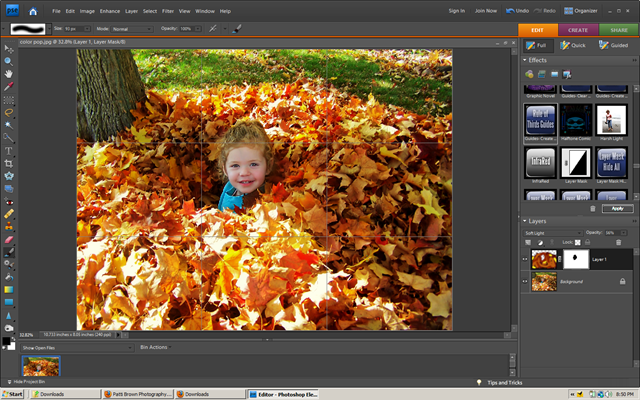Open the layer Opacity dropdown arrow

pyautogui.click(x=624, y=233)
